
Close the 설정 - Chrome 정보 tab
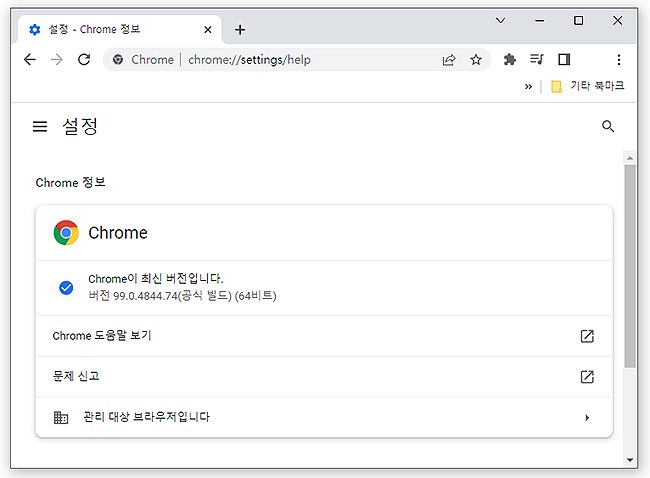tap(208, 29)
